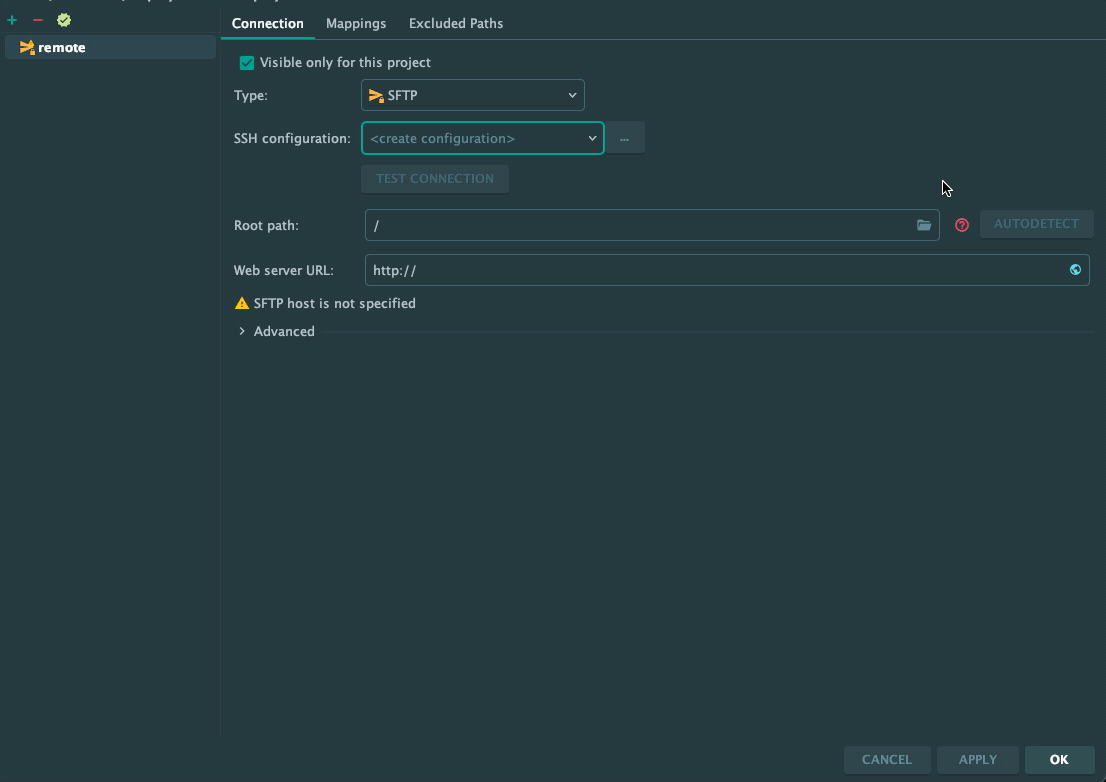The image size is (1106, 782).
Task: Add a new deployment server
Action: tap(12, 20)
